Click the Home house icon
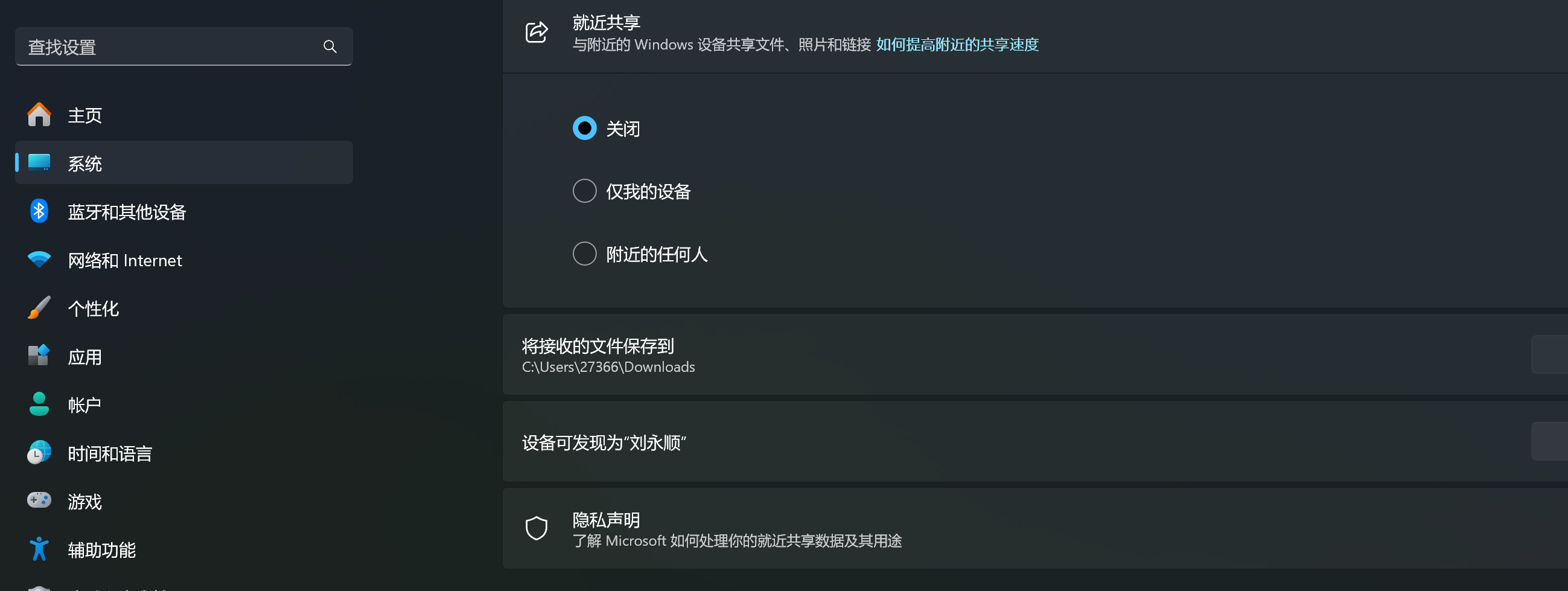 point(39,115)
